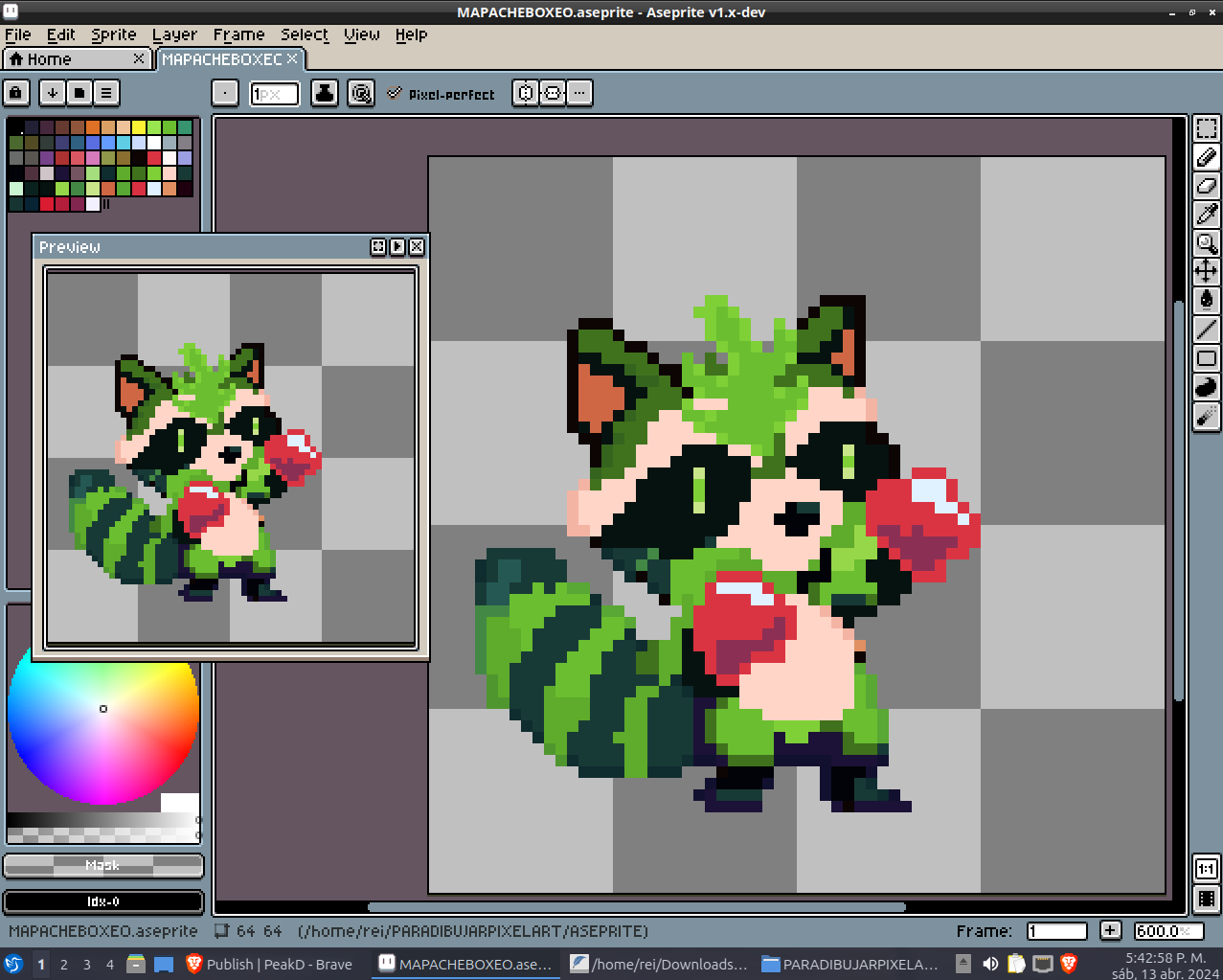Open the PARADIBUJARPIXELA folder taskbar window

(x=851, y=965)
